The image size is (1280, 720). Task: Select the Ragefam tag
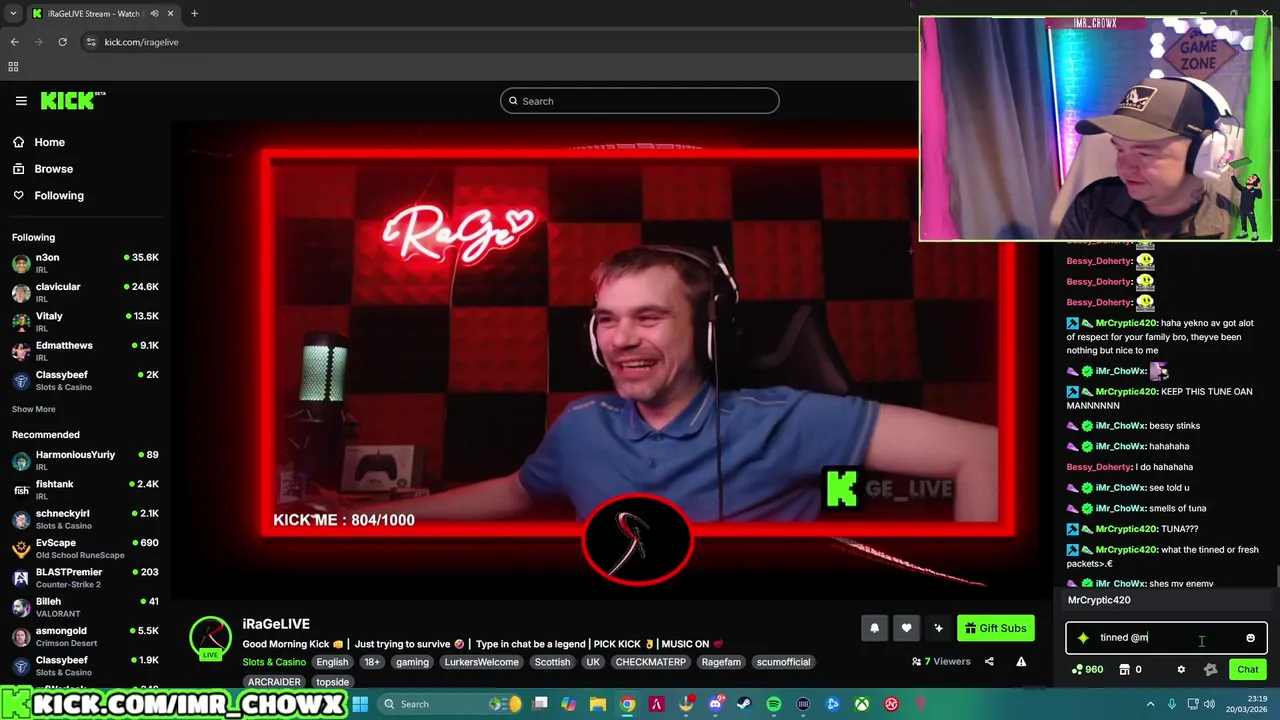coord(721,662)
